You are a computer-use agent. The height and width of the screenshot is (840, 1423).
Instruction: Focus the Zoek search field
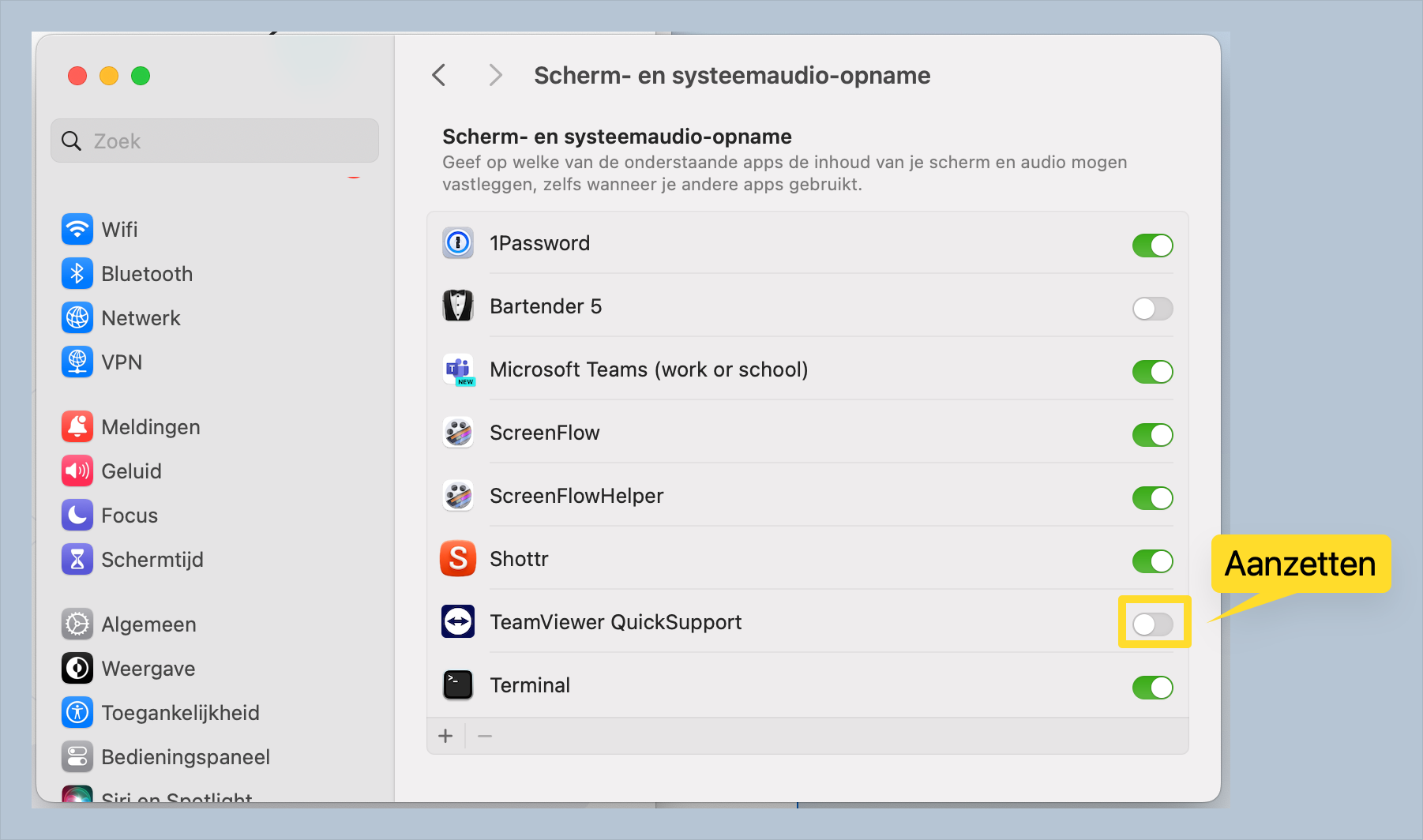(215, 141)
